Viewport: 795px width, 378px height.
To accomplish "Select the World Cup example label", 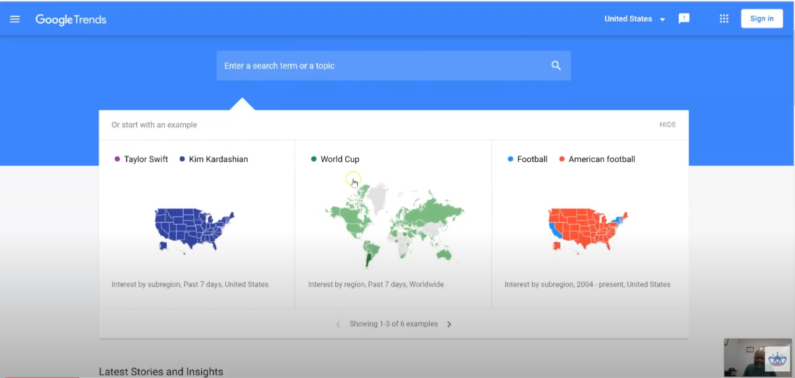I will pos(340,159).
